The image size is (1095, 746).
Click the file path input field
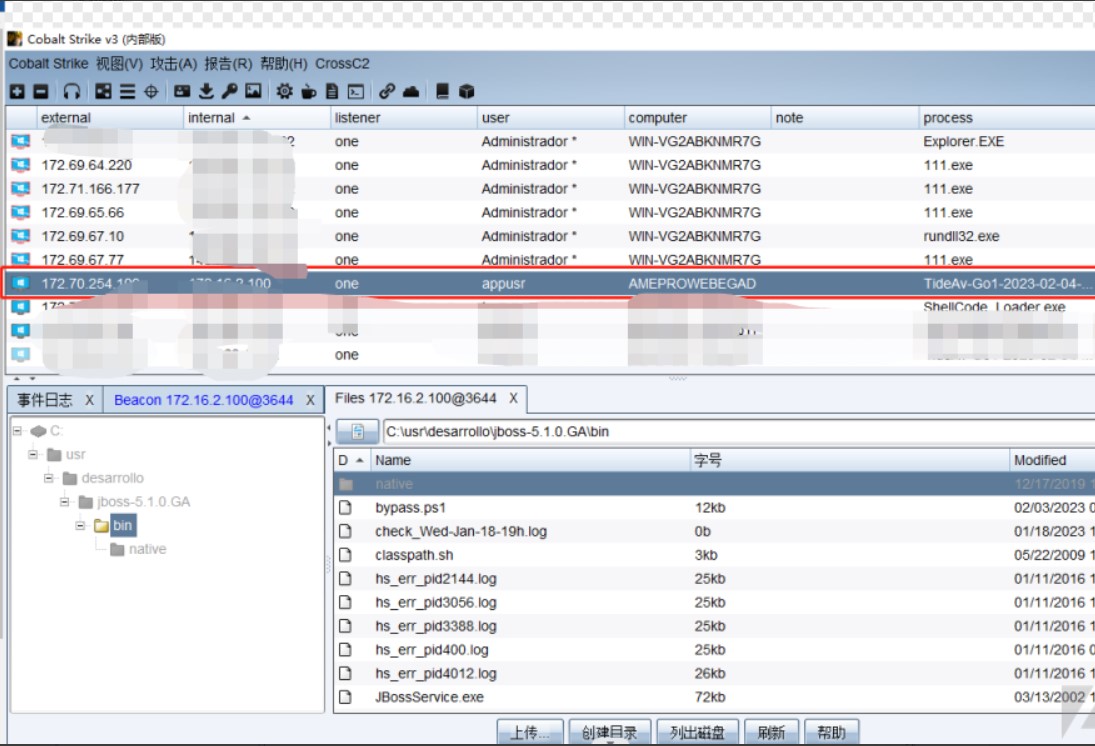pyautogui.click(x=739, y=432)
